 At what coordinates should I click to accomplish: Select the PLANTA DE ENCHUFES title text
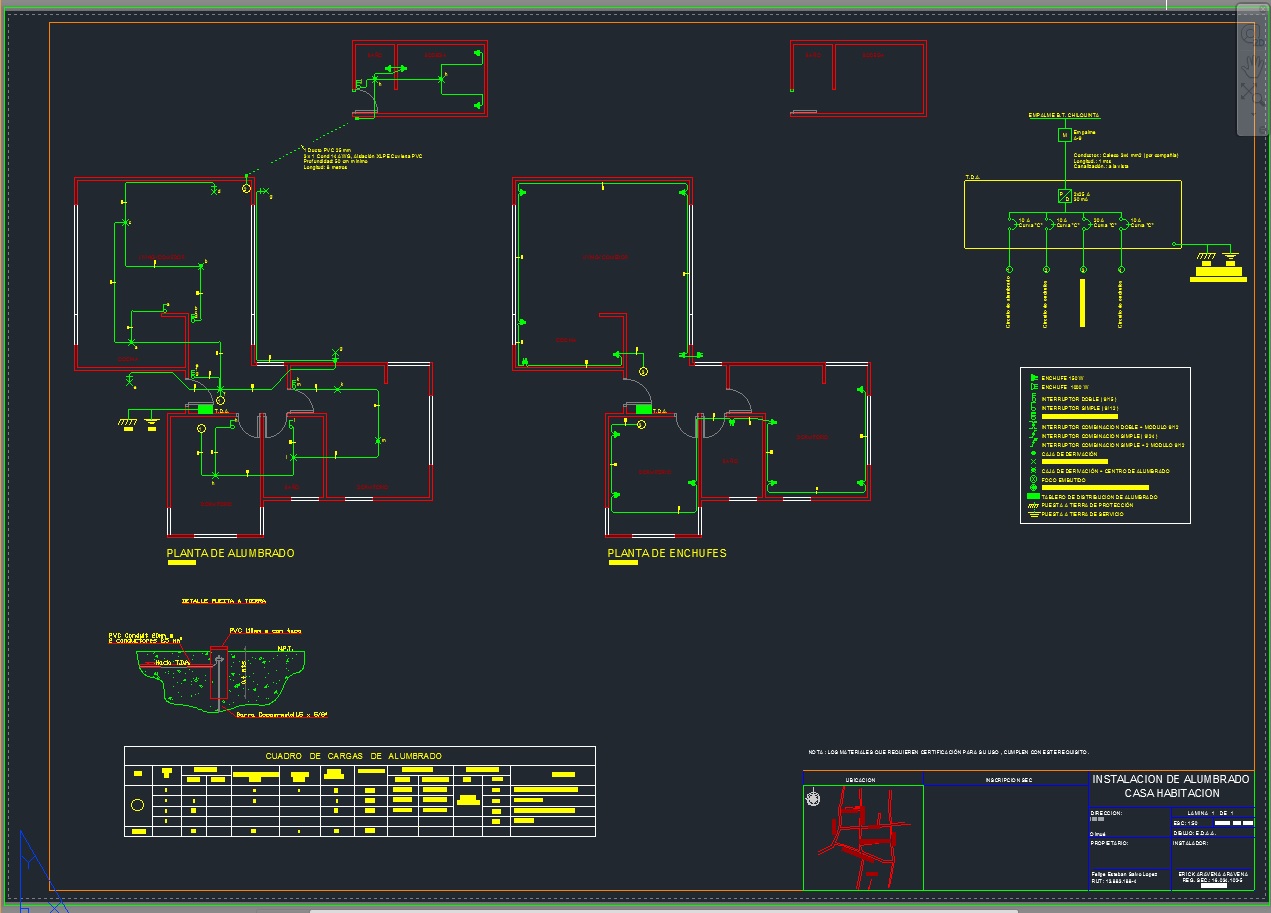tap(667, 553)
